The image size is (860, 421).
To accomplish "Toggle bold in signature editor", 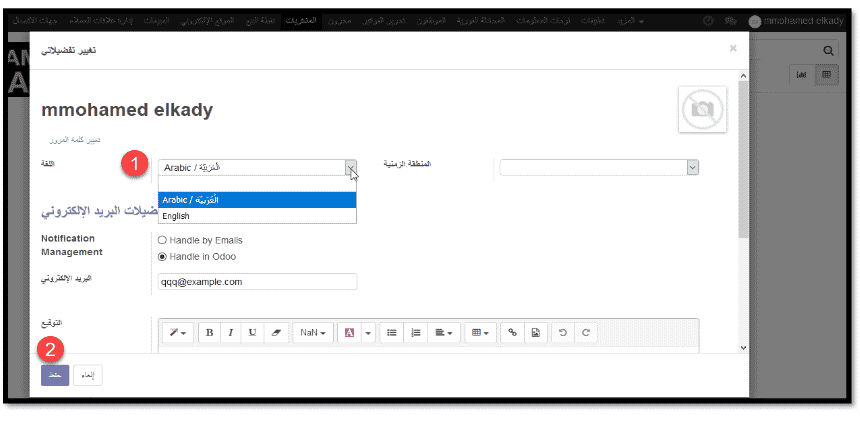I will click(x=209, y=333).
